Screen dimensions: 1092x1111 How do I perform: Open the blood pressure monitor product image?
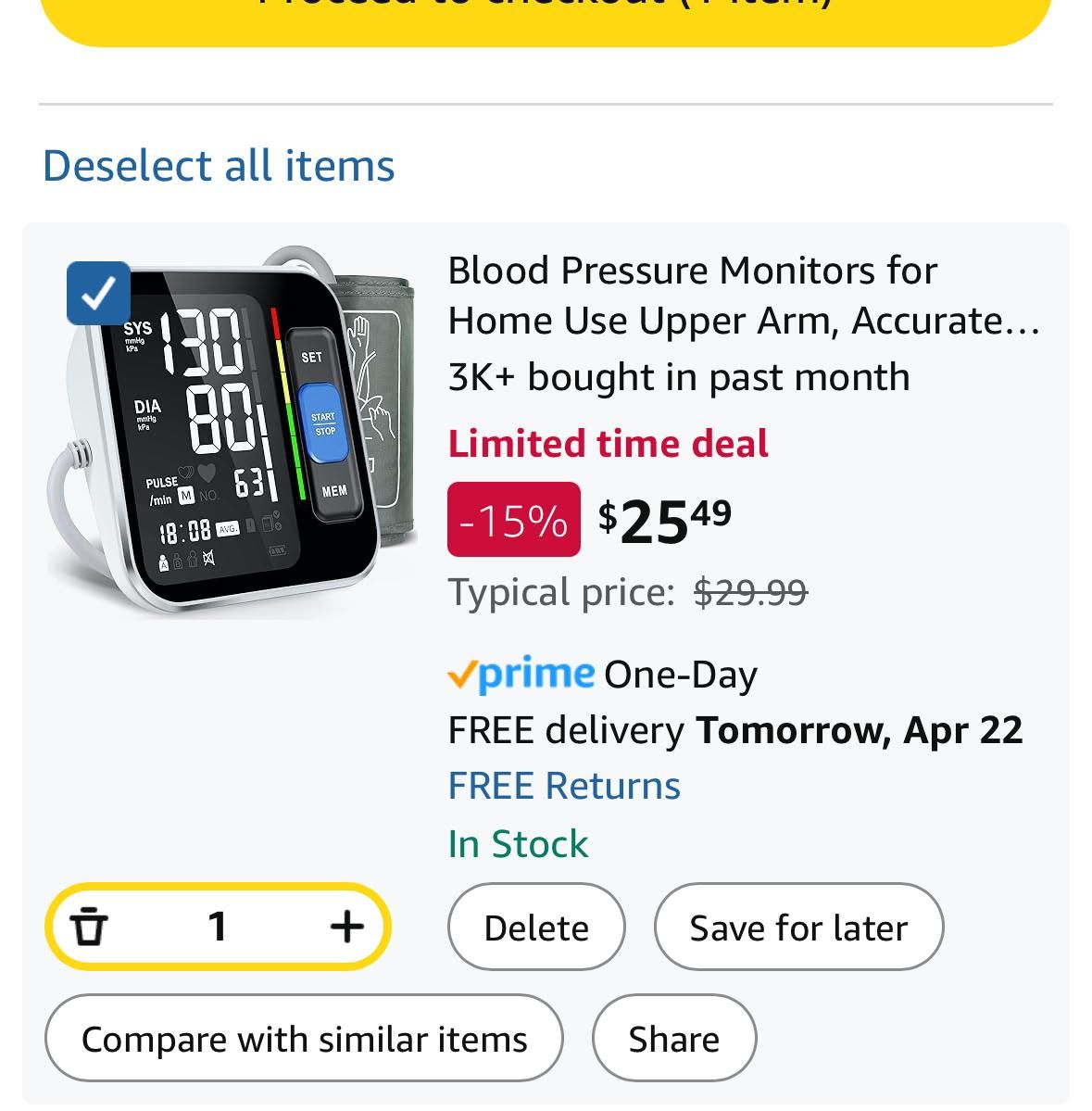(x=233, y=431)
